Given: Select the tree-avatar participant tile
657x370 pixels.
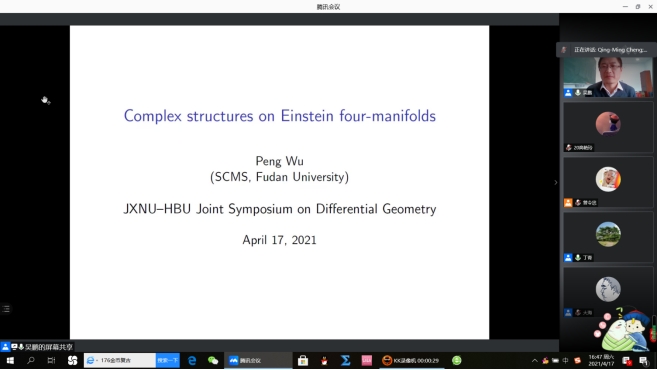Looking at the screenshot, I should tap(608, 237).
